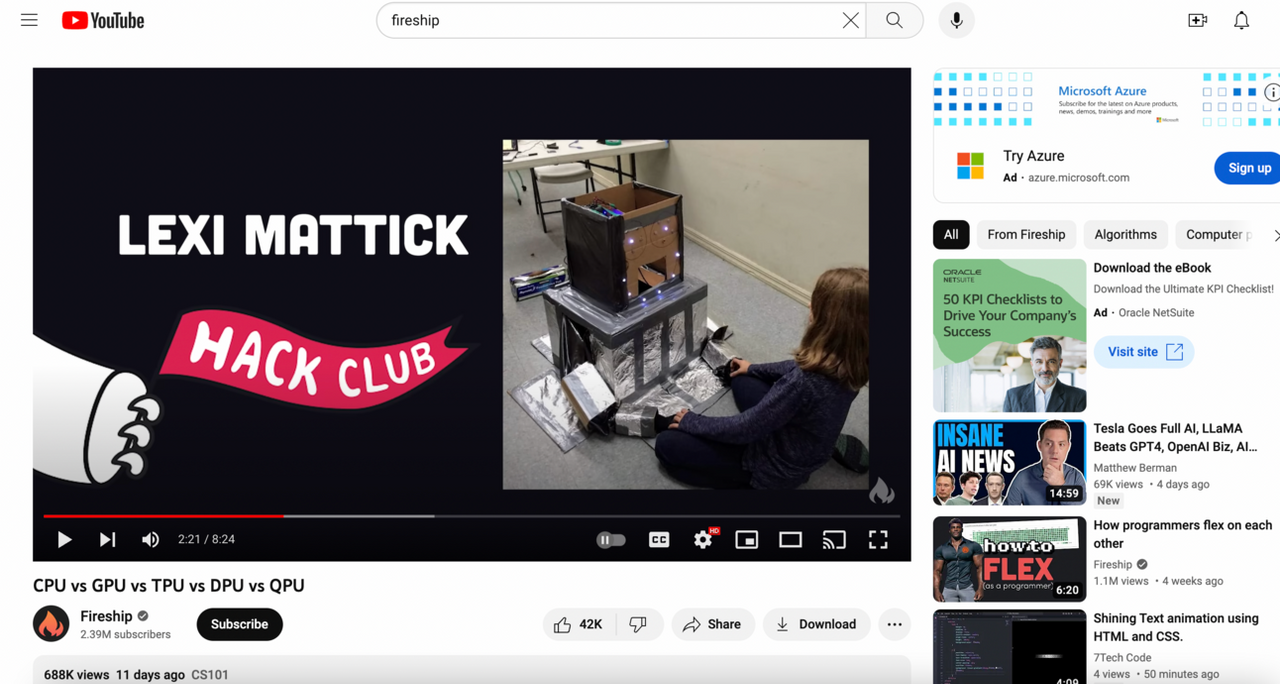1280x684 pixels.
Task: Toggle autoplay switch in player
Action: point(611,540)
